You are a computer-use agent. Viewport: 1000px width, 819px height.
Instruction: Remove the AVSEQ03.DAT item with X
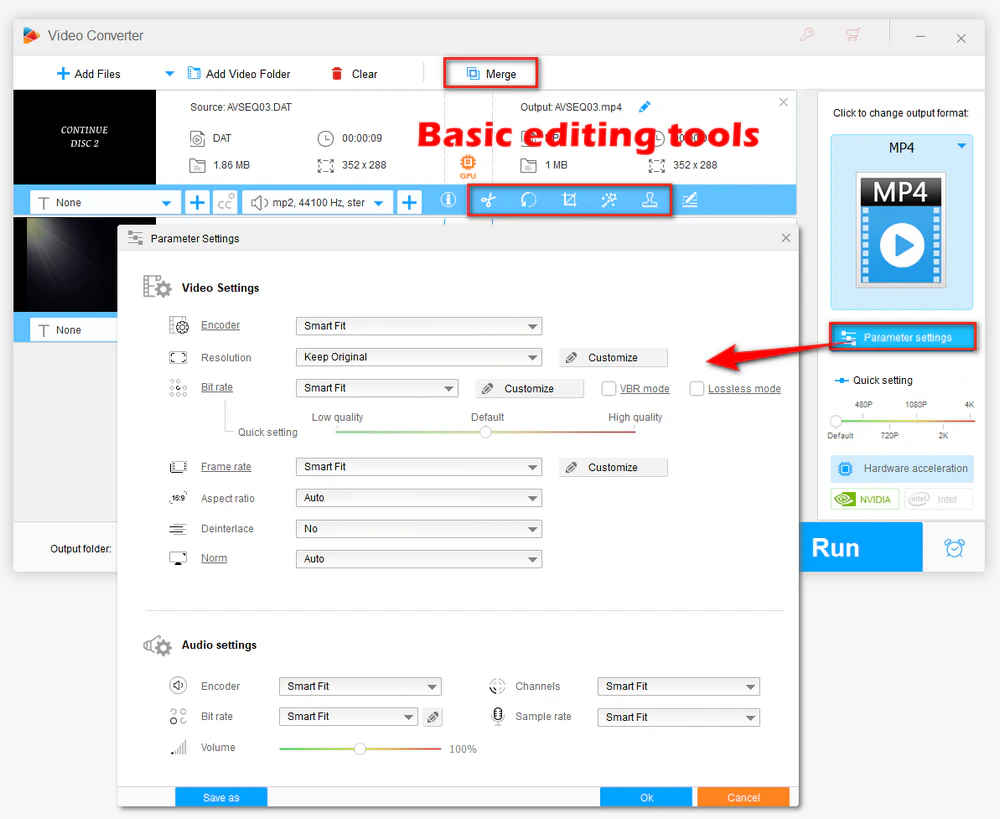point(784,102)
